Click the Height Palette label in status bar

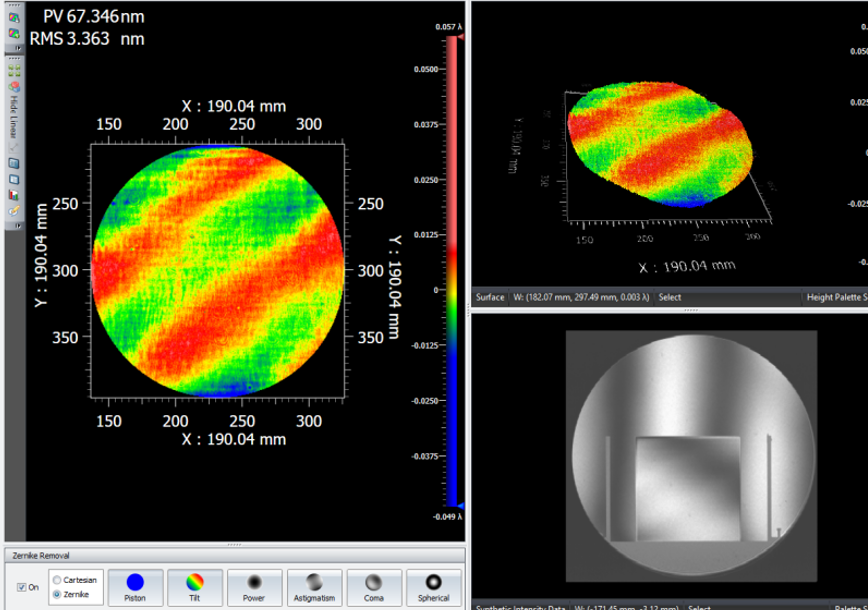tap(835, 297)
